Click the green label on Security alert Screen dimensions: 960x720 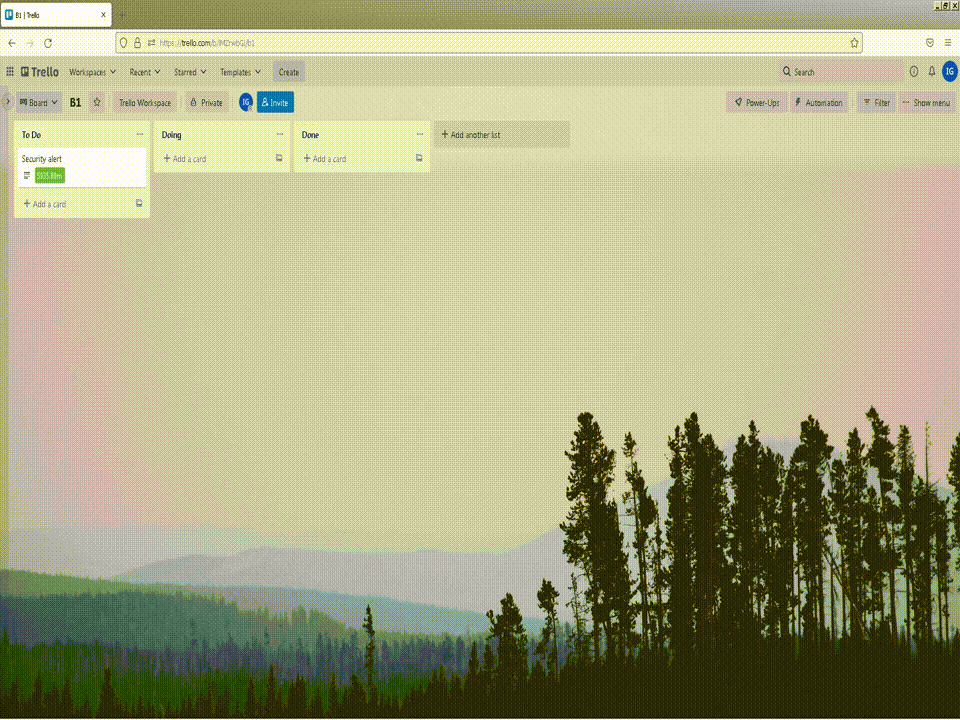(x=47, y=175)
